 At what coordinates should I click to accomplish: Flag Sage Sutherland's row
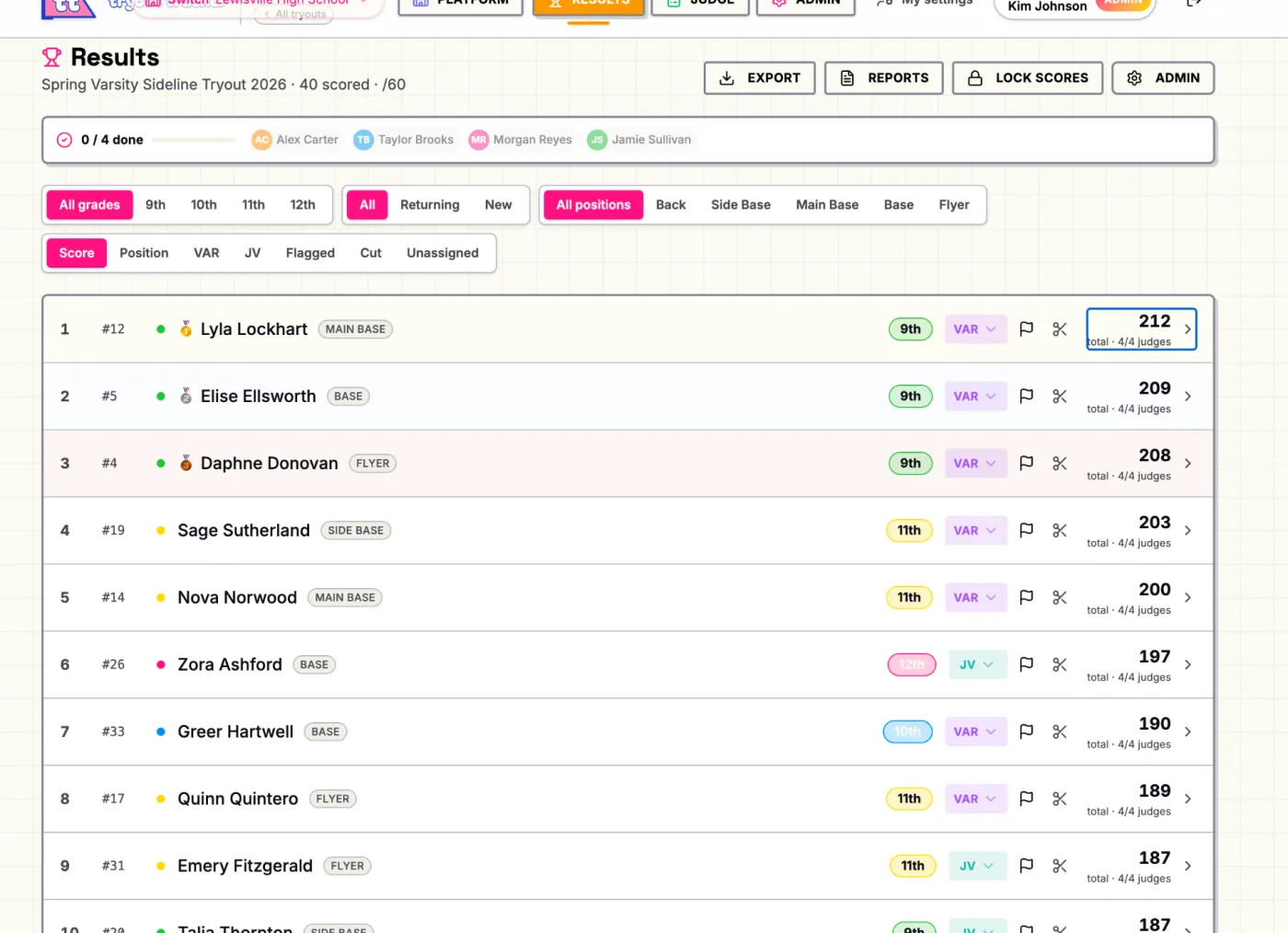tap(1027, 530)
